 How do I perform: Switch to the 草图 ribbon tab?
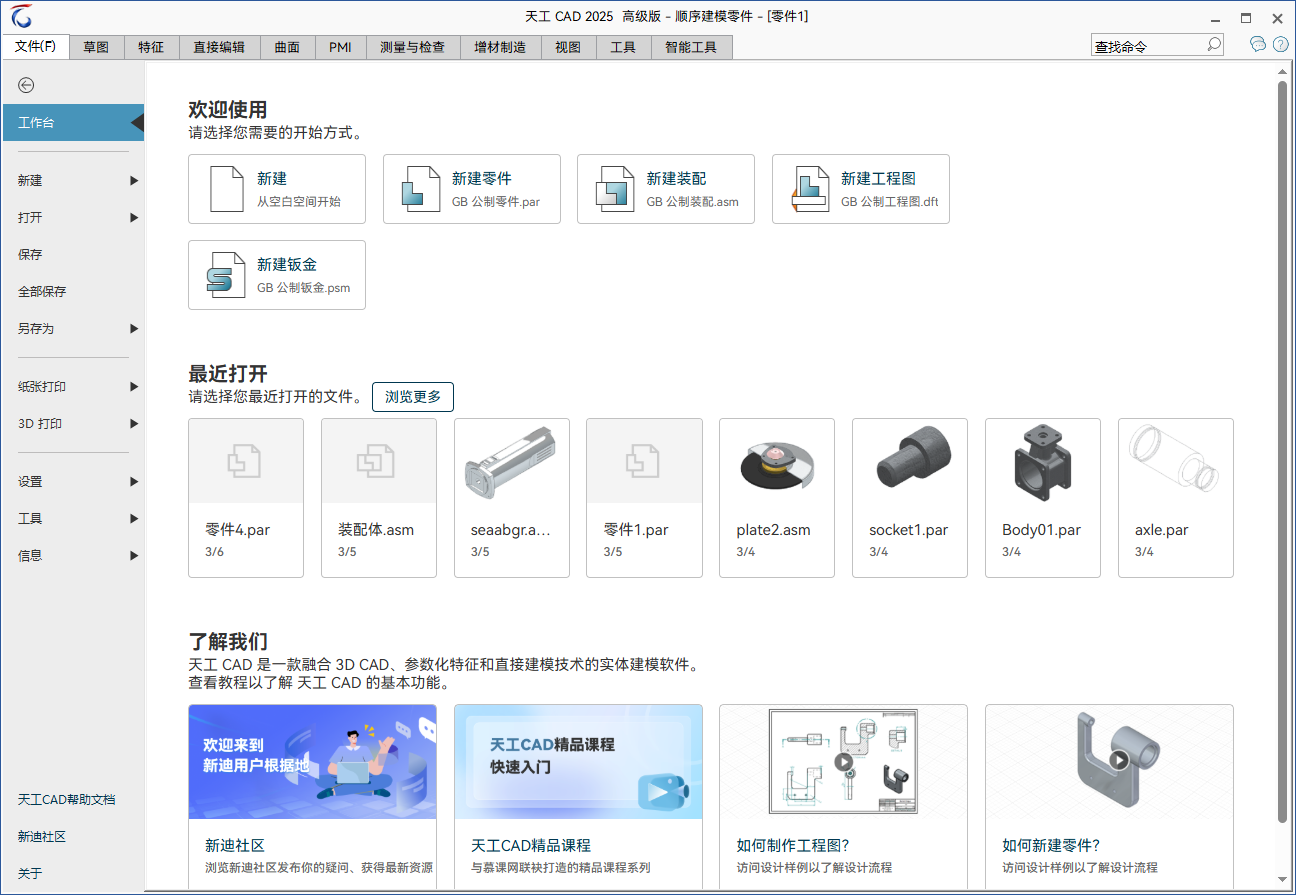point(96,47)
